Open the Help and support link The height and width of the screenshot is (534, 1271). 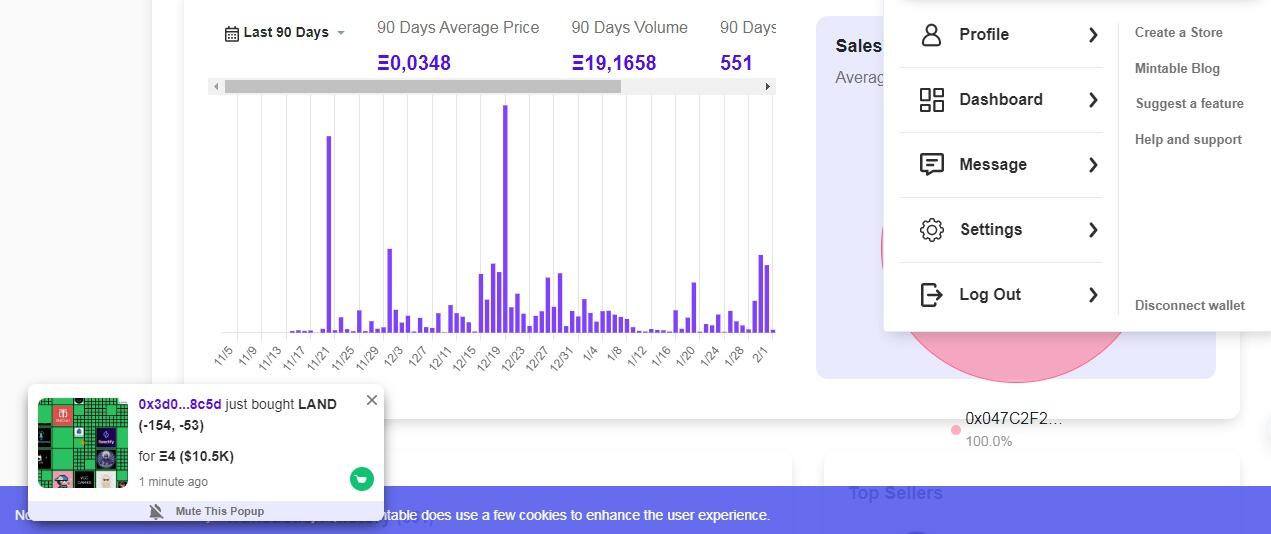[1188, 139]
